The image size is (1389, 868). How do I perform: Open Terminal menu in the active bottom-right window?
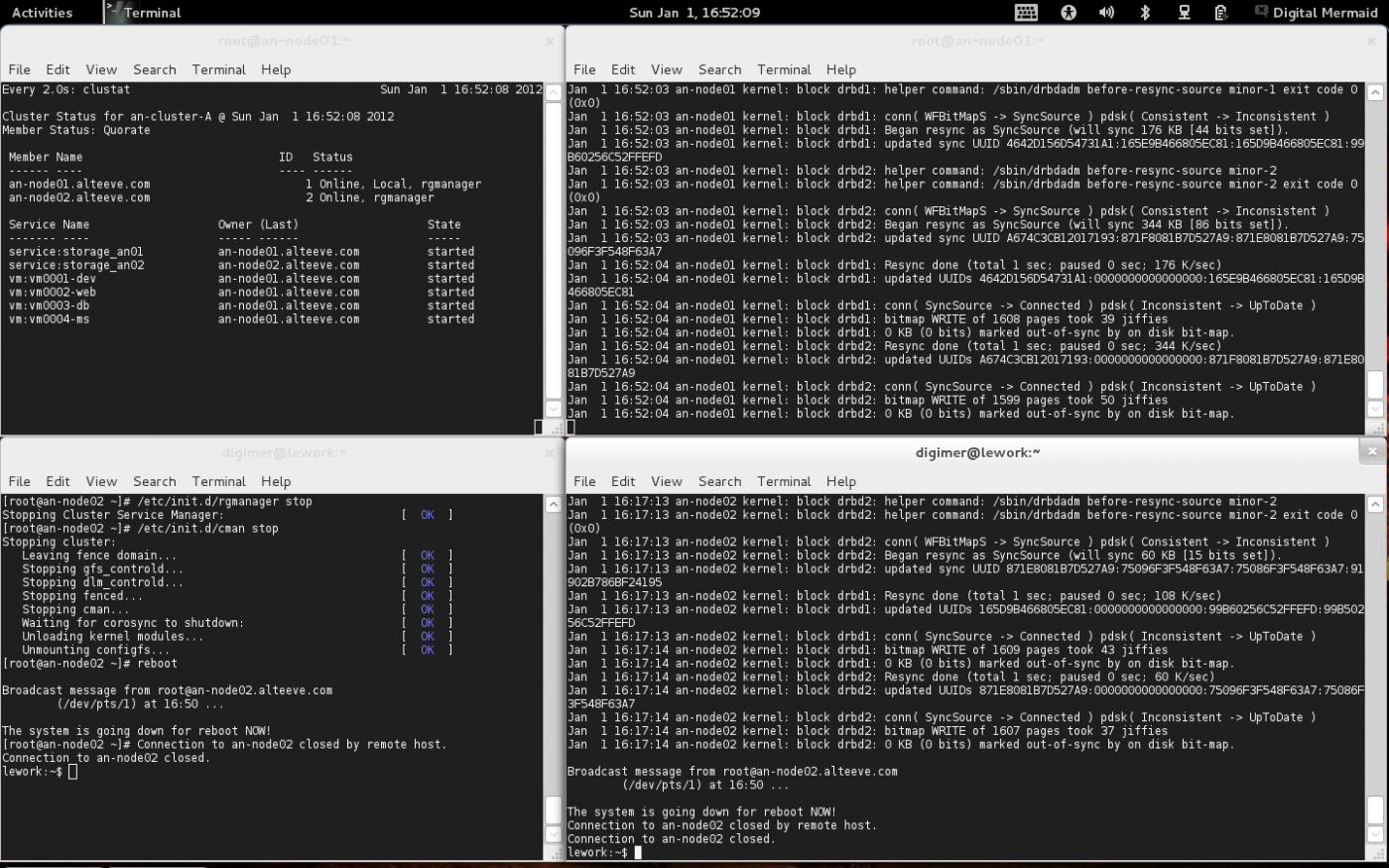click(x=784, y=481)
